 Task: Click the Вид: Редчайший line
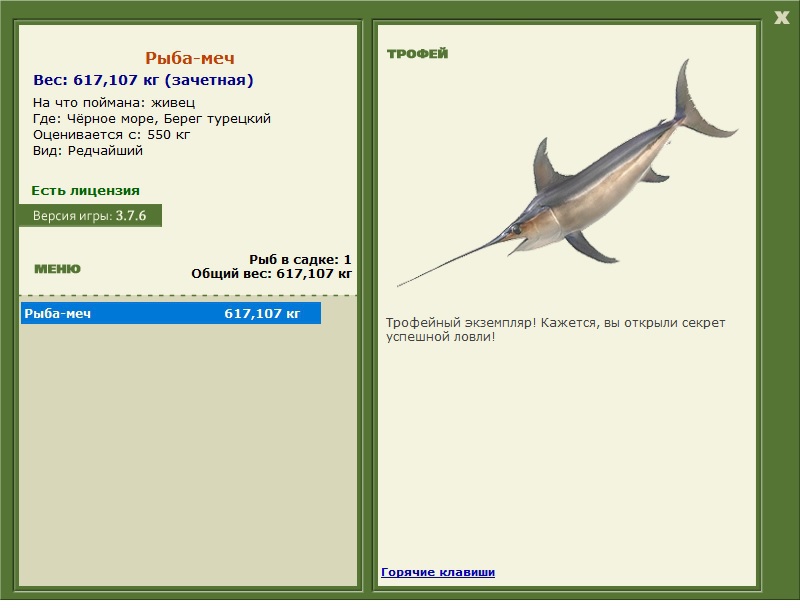(88, 151)
